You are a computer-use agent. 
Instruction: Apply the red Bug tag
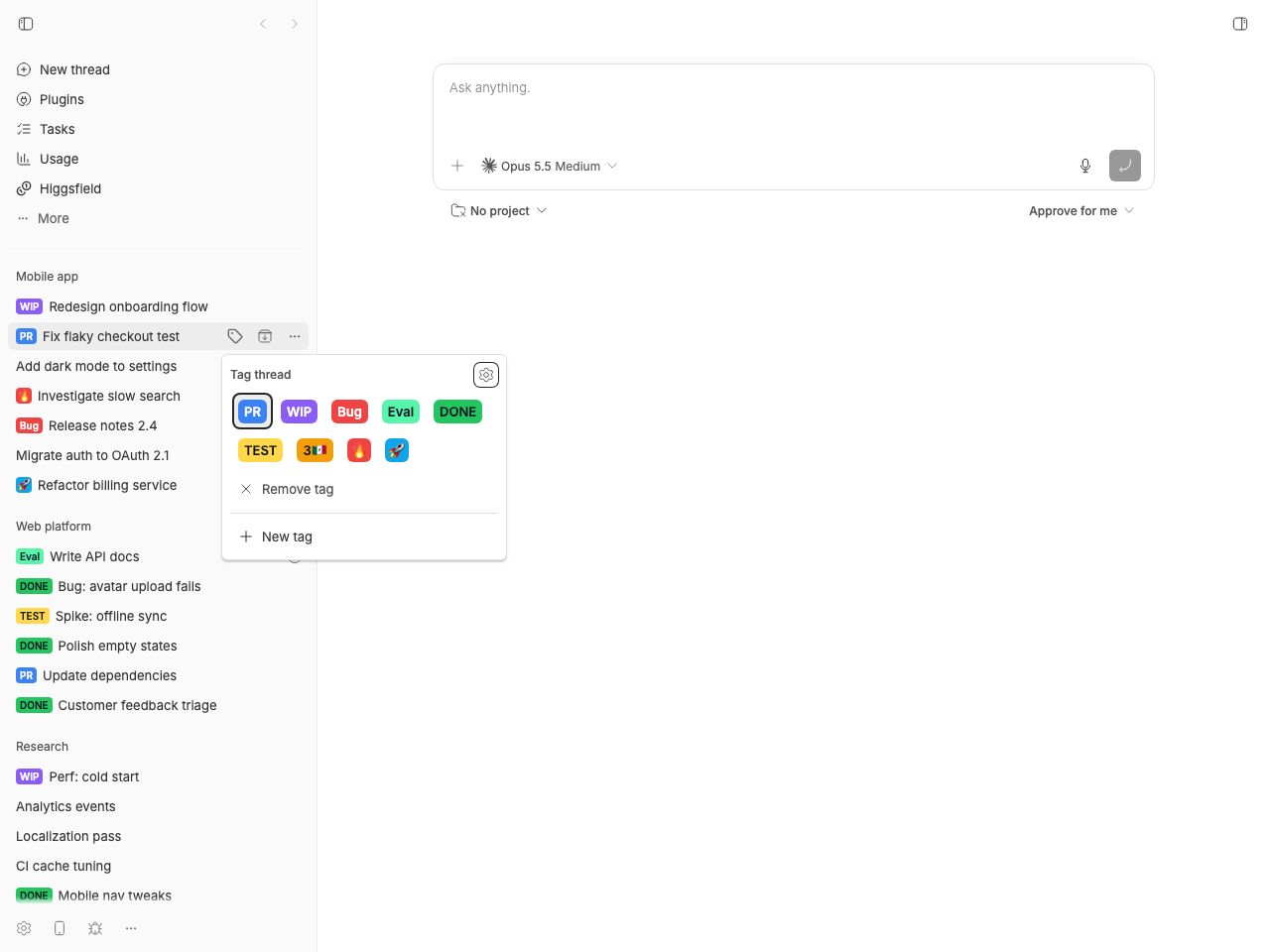click(349, 412)
